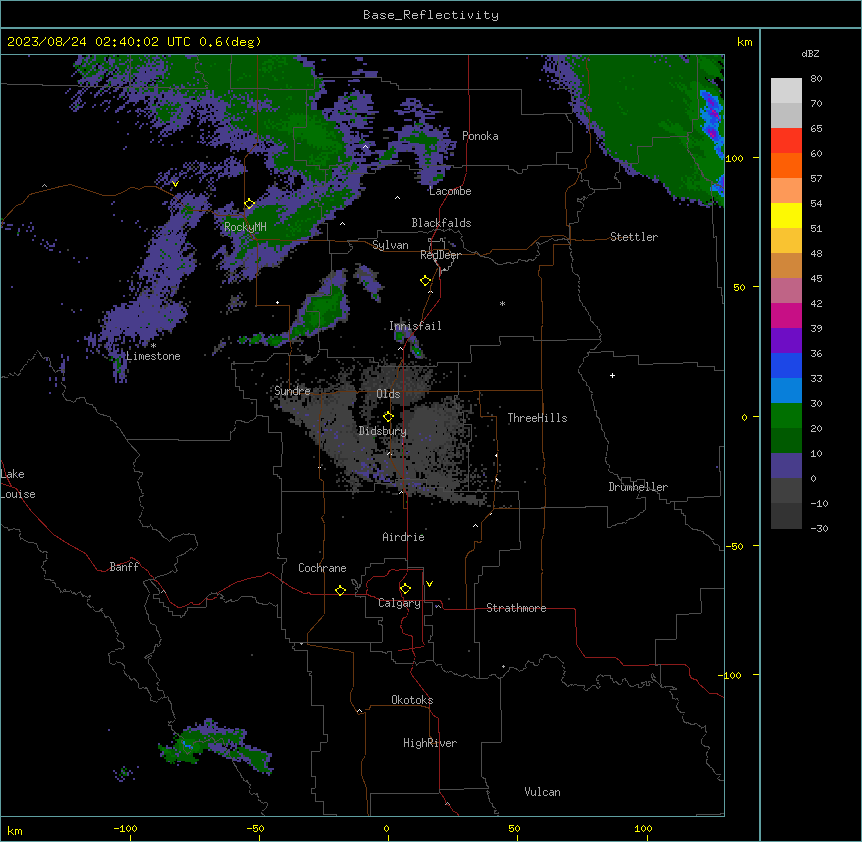Click the yellow V marker east of Calgary
This screenshot has height=842, width=862.
pos(429,584)
